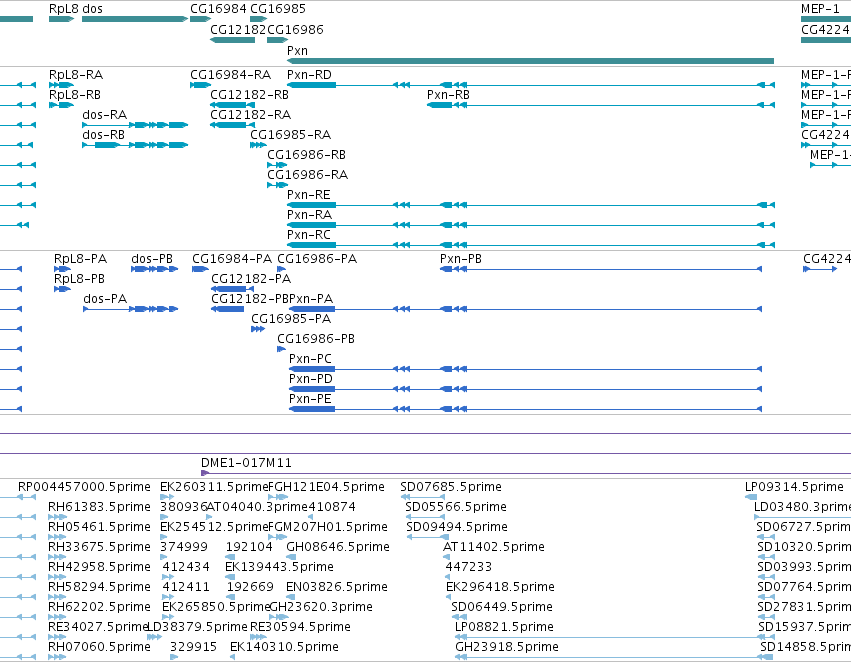The height and width of the screenshot is (662, 851).
Task: Click the Pxn-PB protein
Action: (601, 269)
